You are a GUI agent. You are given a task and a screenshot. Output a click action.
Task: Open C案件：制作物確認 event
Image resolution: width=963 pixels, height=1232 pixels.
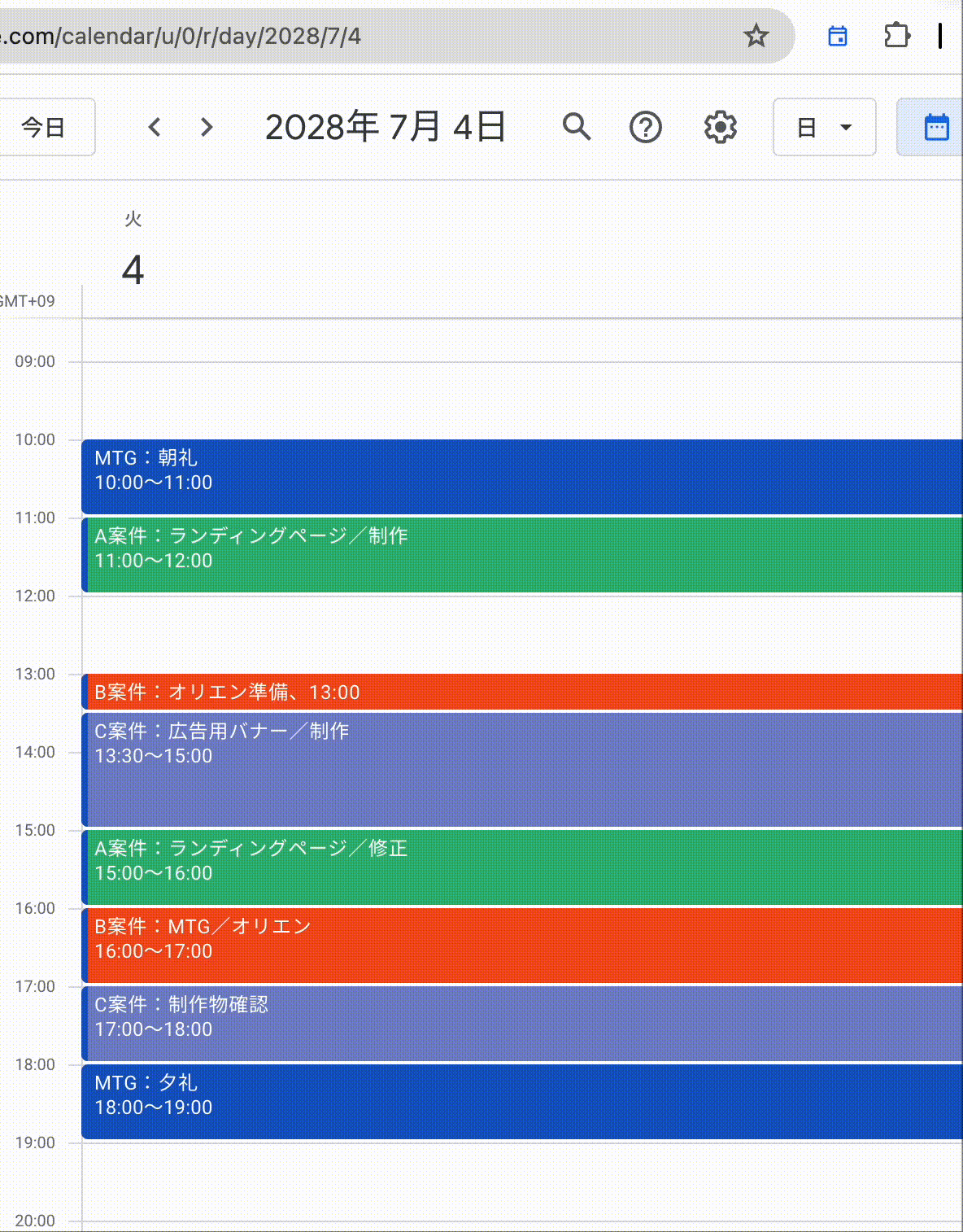click(522, 1024)
